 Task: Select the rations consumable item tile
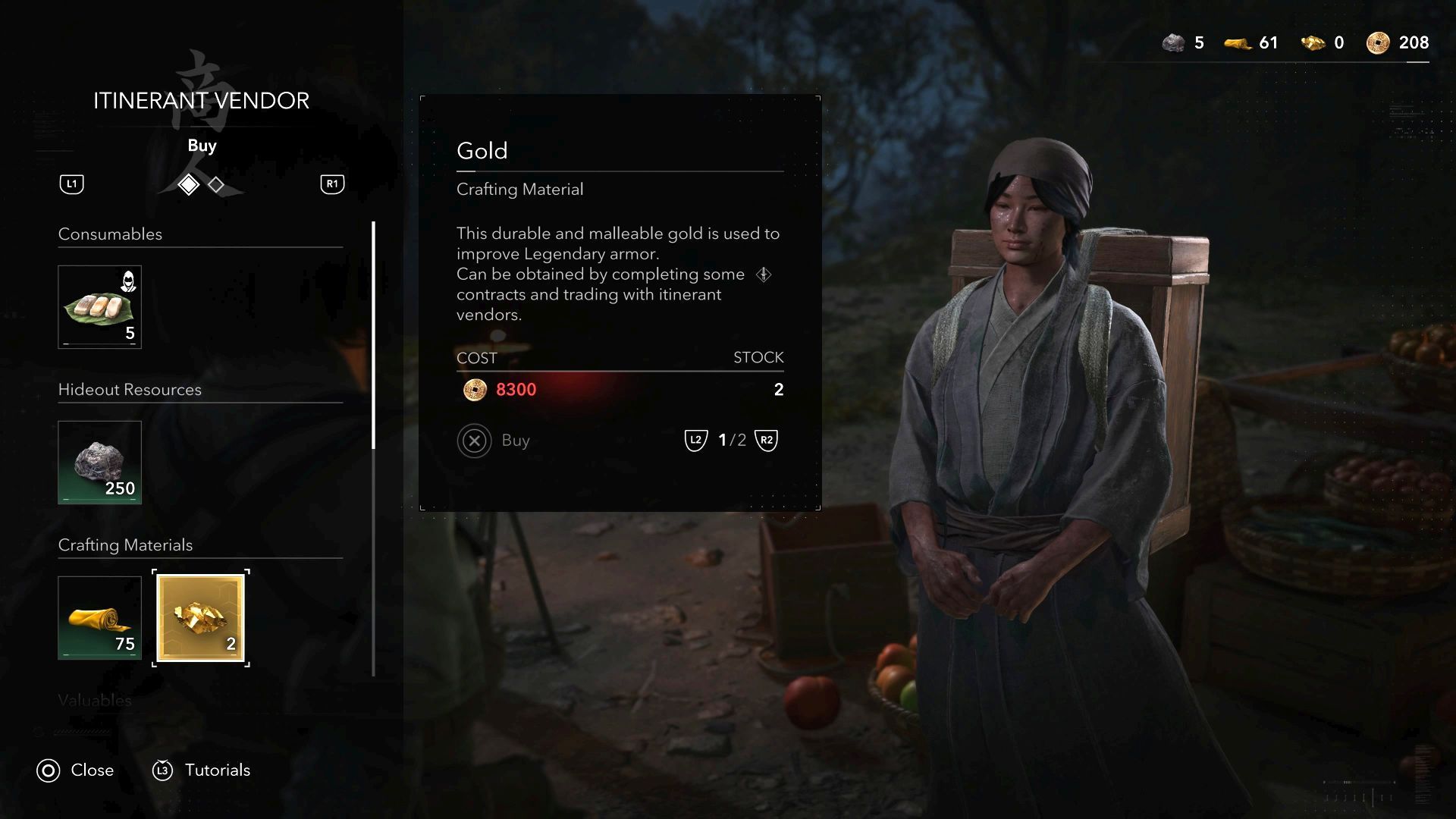tap(99, 306)
